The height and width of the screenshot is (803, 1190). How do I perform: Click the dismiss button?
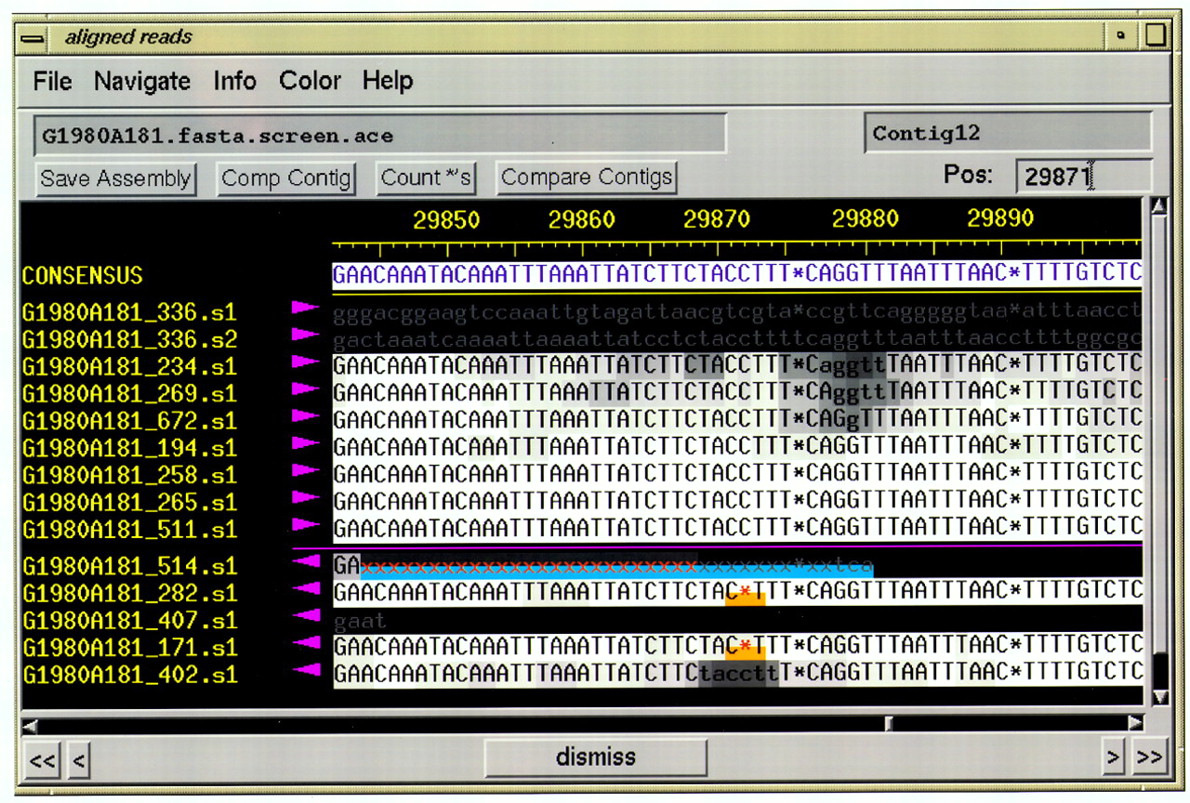pos(596,757)
